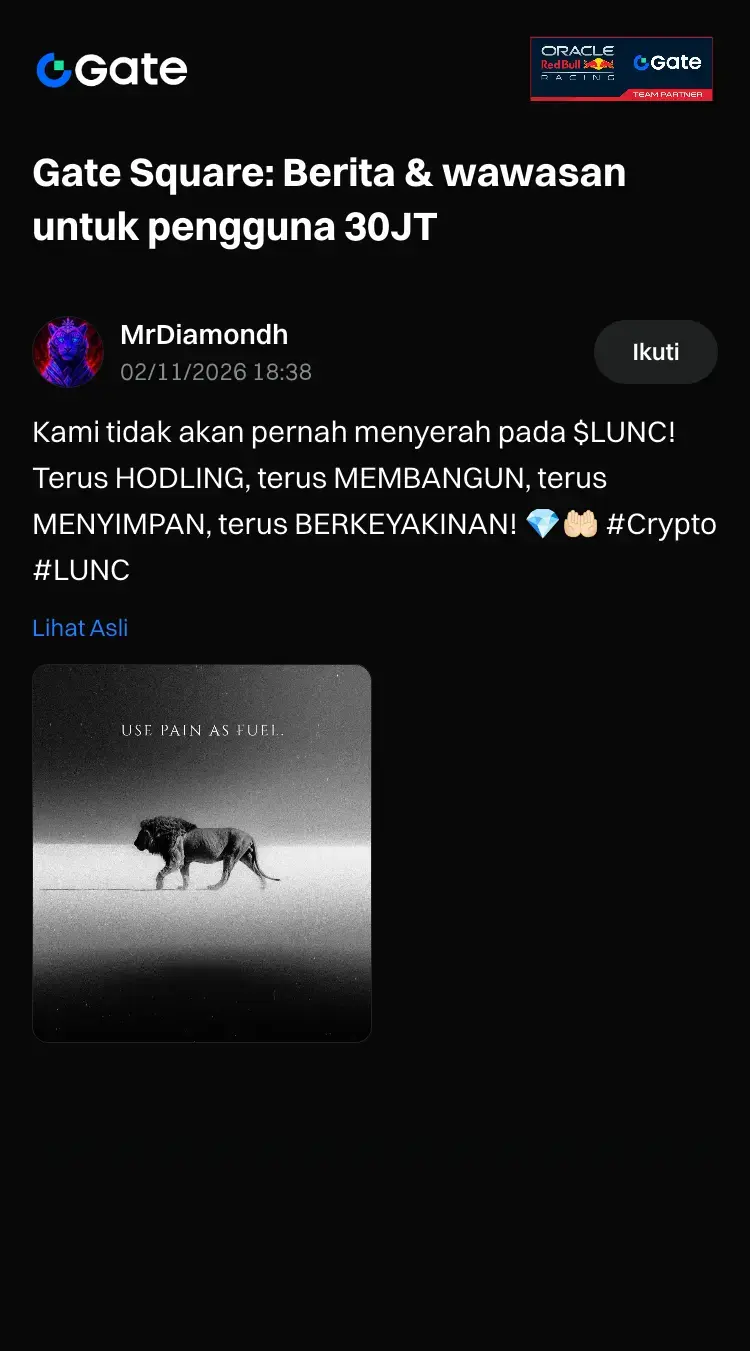Tap MrDiamondh's tiger profile avatar
This screenshot has height=1352, width=750.
[68, 352]
